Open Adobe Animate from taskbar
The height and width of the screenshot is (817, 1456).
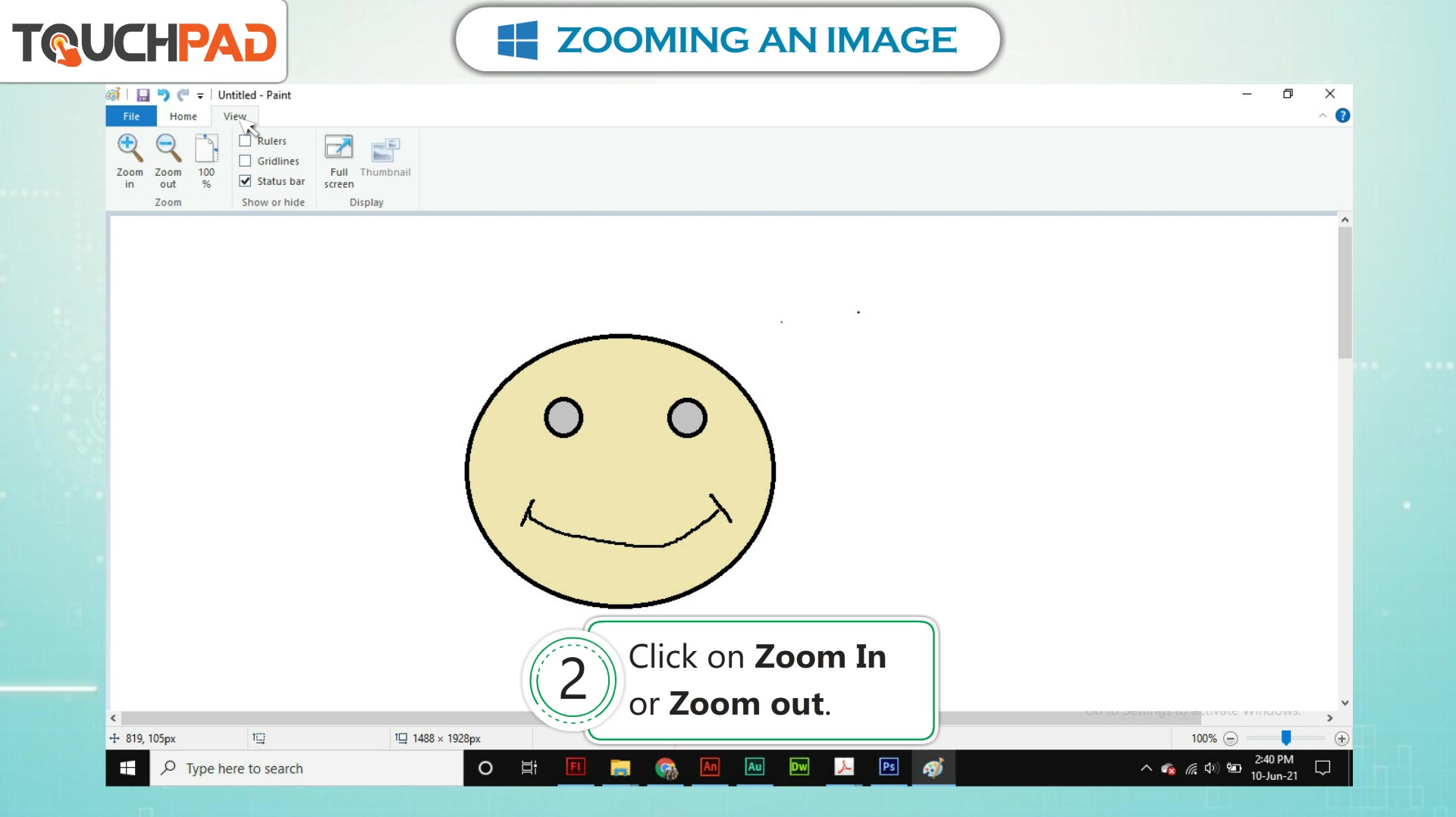coord(710,767)
